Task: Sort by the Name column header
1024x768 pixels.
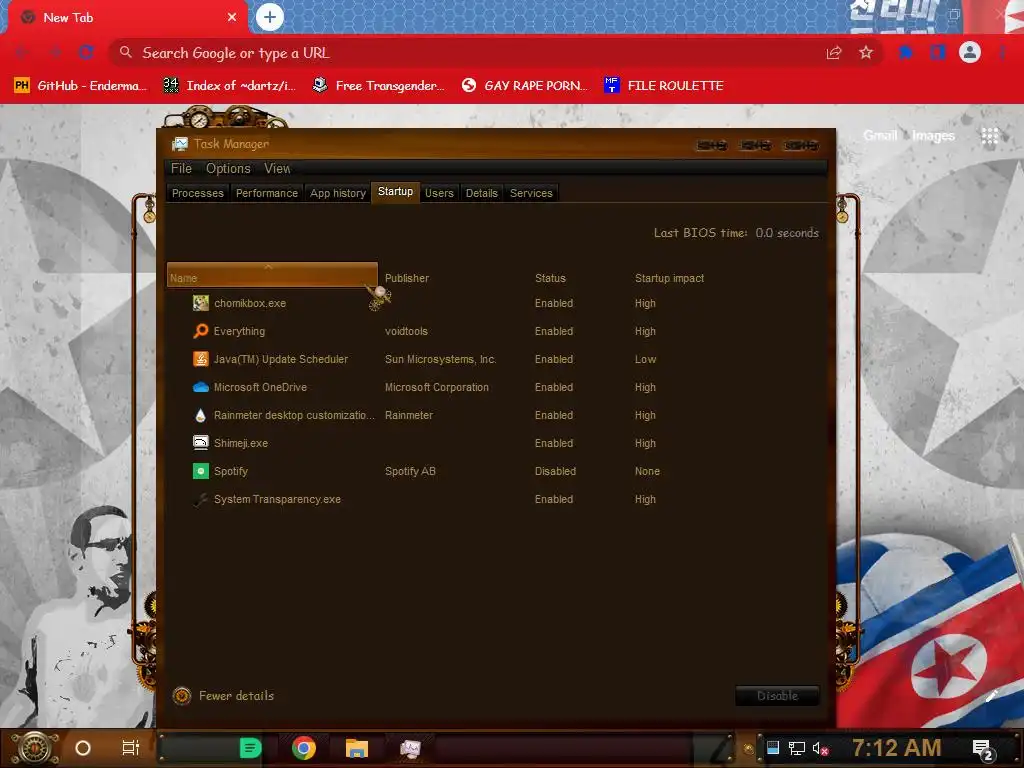Action: 272,275
